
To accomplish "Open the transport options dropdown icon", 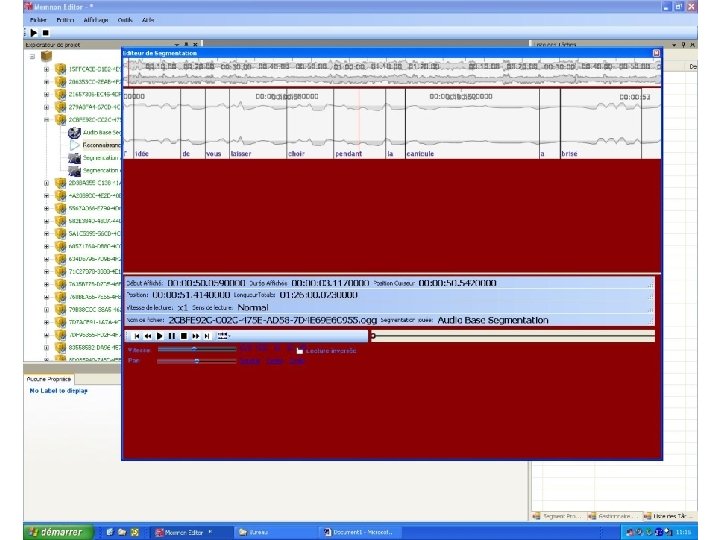I will (x=223, y=336).
